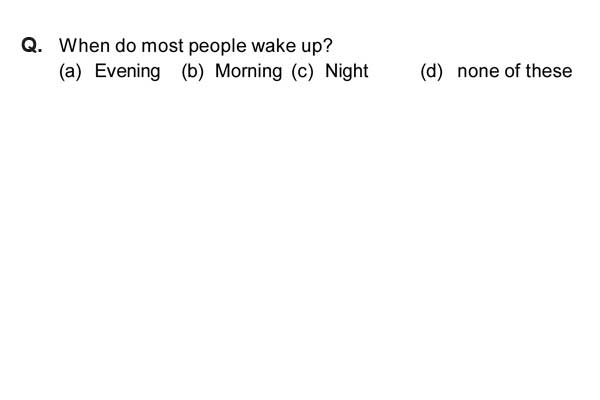
Task: Click the (a) option label
Action: 70,72
